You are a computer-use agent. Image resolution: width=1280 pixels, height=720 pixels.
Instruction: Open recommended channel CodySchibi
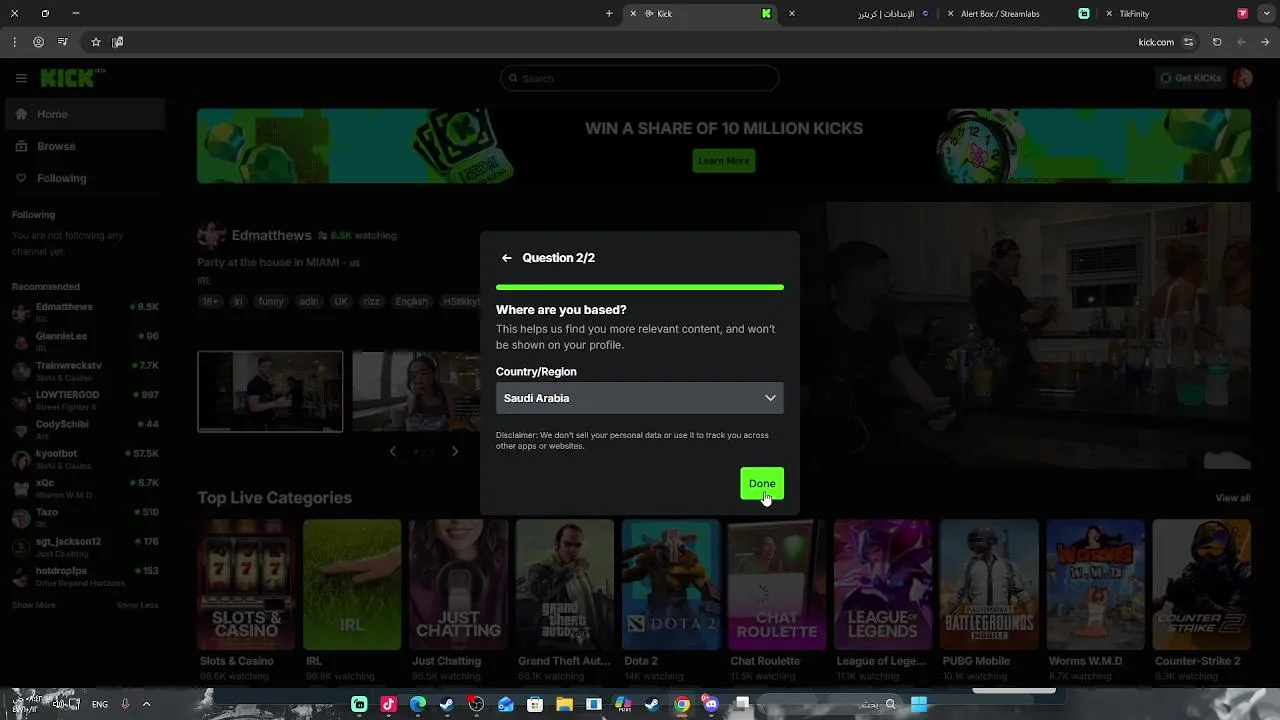84,429
